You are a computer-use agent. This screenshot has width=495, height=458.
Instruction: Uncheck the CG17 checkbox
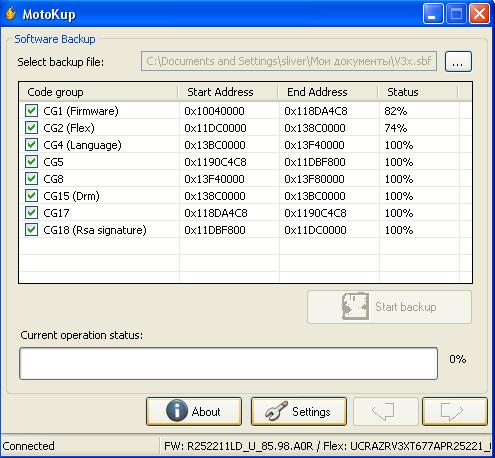click(x=31, y=212)
